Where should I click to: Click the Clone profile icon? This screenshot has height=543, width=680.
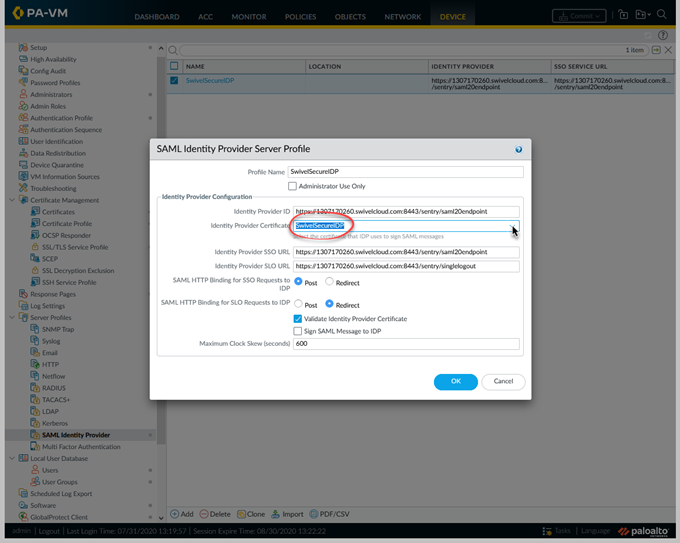(x=241, y=514)
